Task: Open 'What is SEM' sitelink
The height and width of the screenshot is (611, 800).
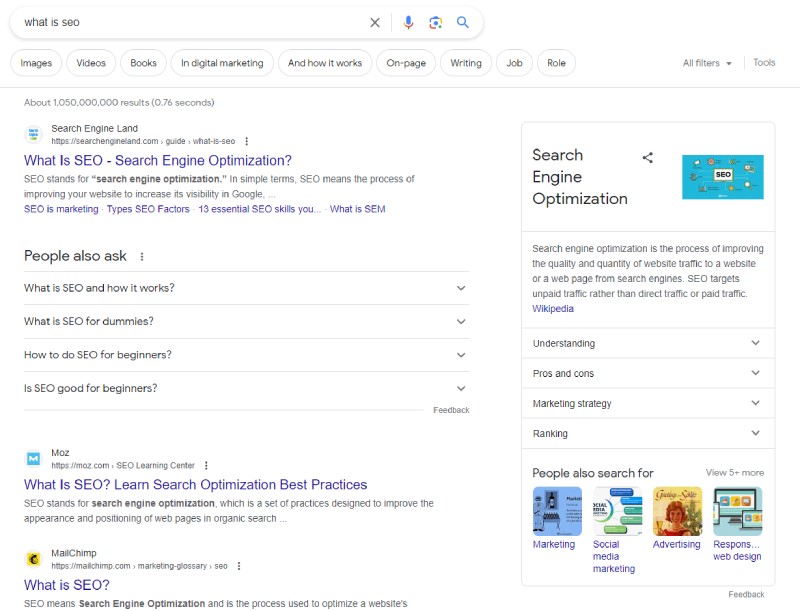Action: (x=358, y=209)
